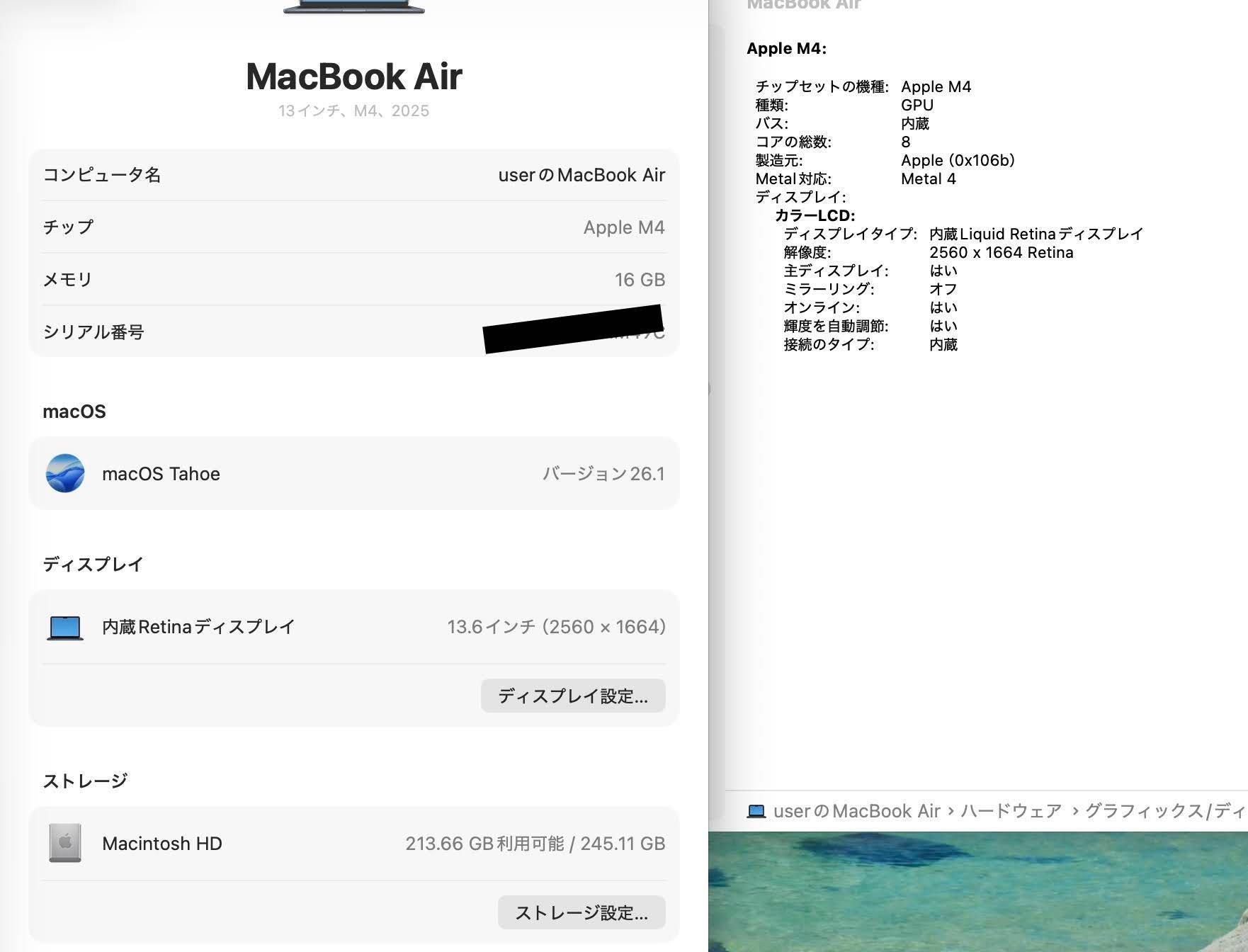Click the メモリ 16 GB row
This screenshot has height=952, width=1248.
tap(354, 279)
